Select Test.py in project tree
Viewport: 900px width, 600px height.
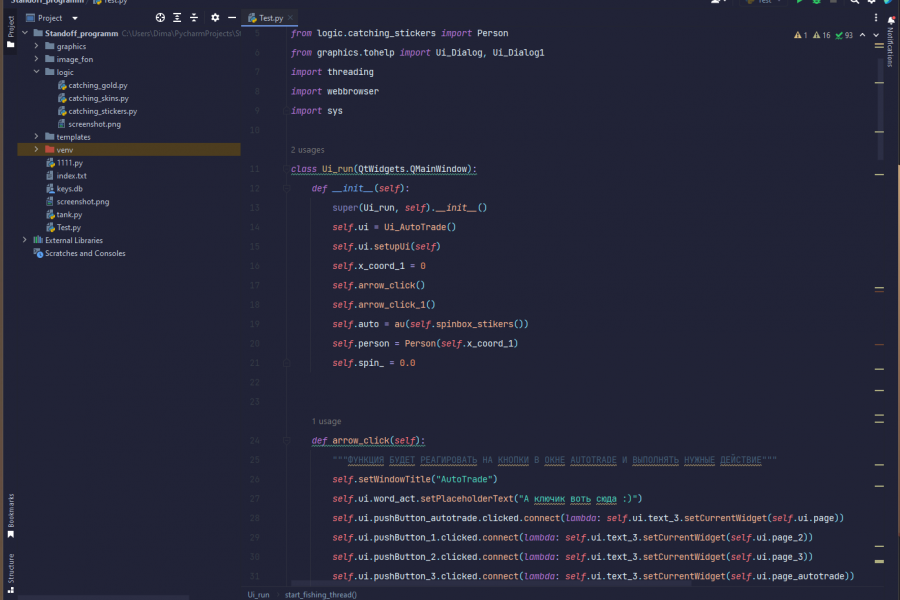click(x=68, y=227)
